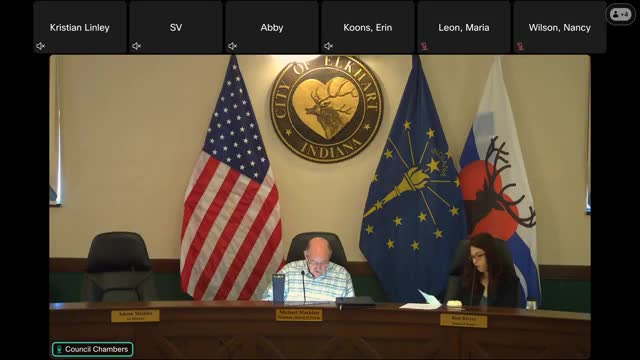Select the Leon, Maria participant tile
Screen dimensions: 640x360
pyautogui.click(x=464, y=27)
